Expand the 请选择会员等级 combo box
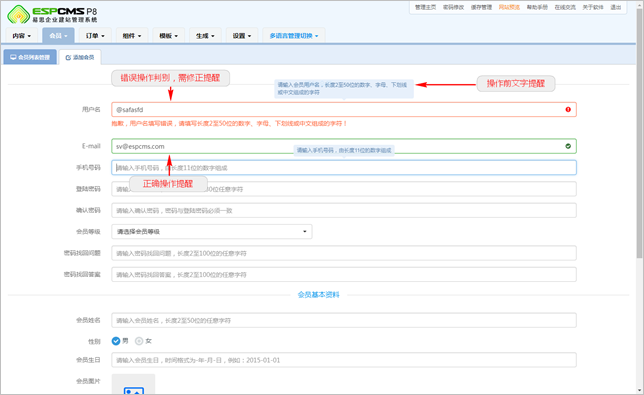This screenshot has width=644, height=395. pyautogui.click(x=212, y=232)
